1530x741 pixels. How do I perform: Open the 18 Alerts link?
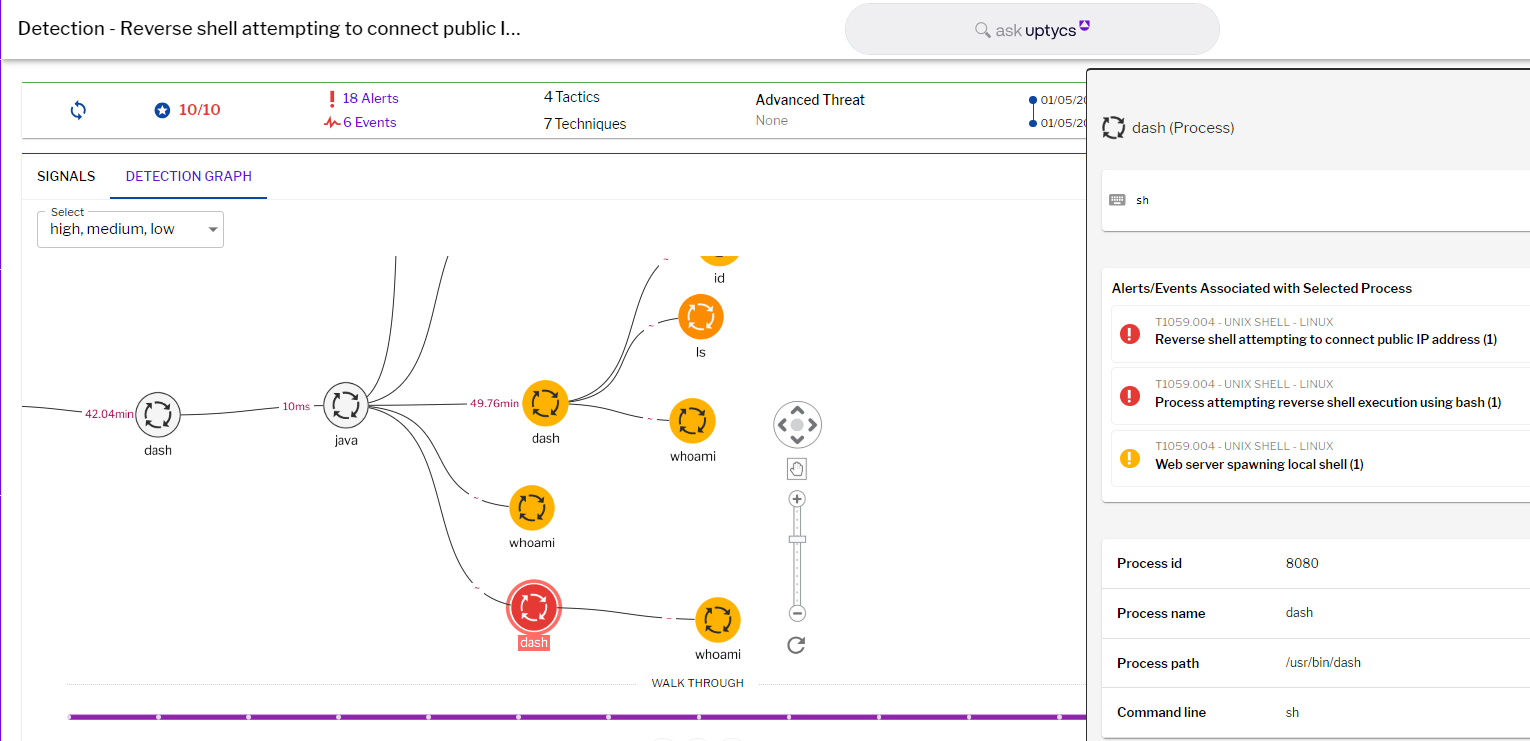point(368,98)
